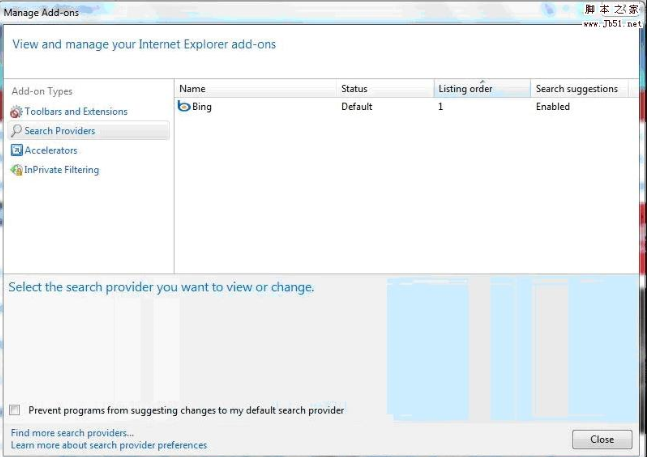Image resolution: width=647 pixels, height=457 pixels.
Task: Open InPrivate Filtering add-on type
Action: tap(62, 170)
